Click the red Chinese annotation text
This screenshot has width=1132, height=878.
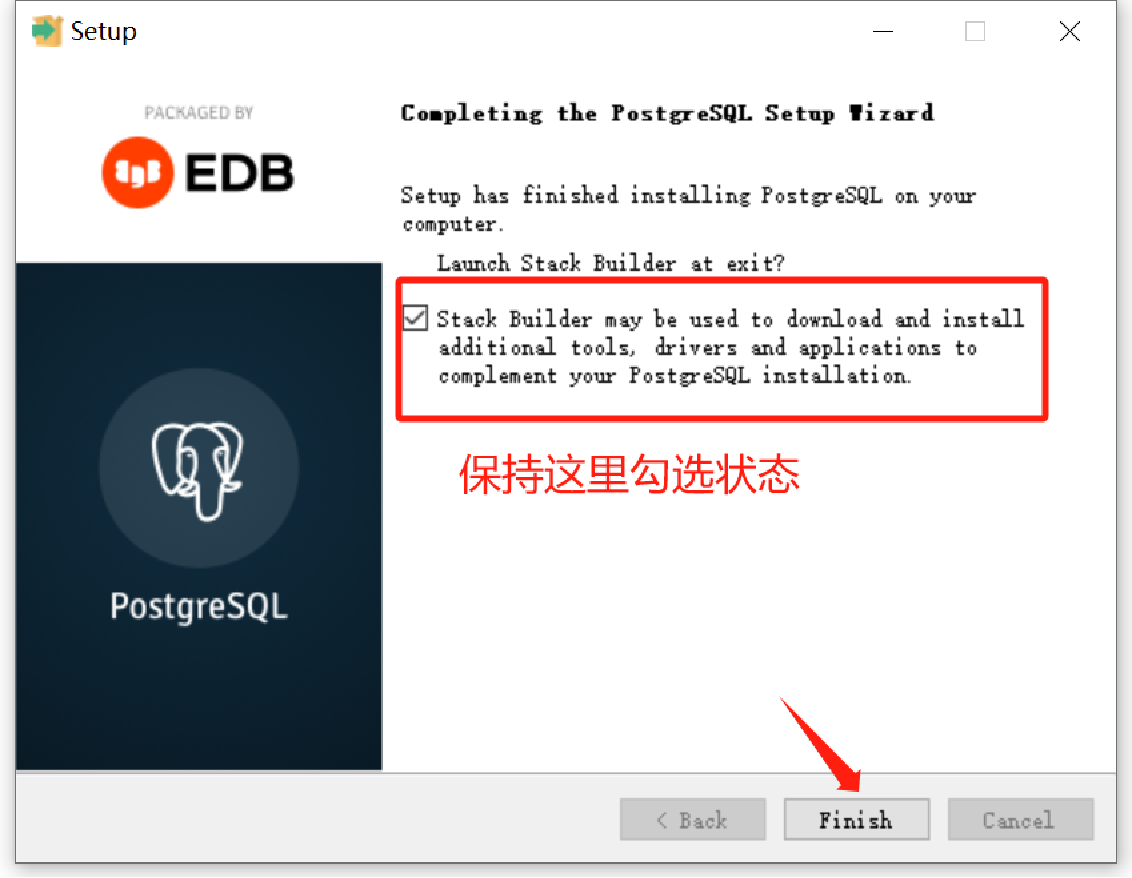(x=630, y=474)
